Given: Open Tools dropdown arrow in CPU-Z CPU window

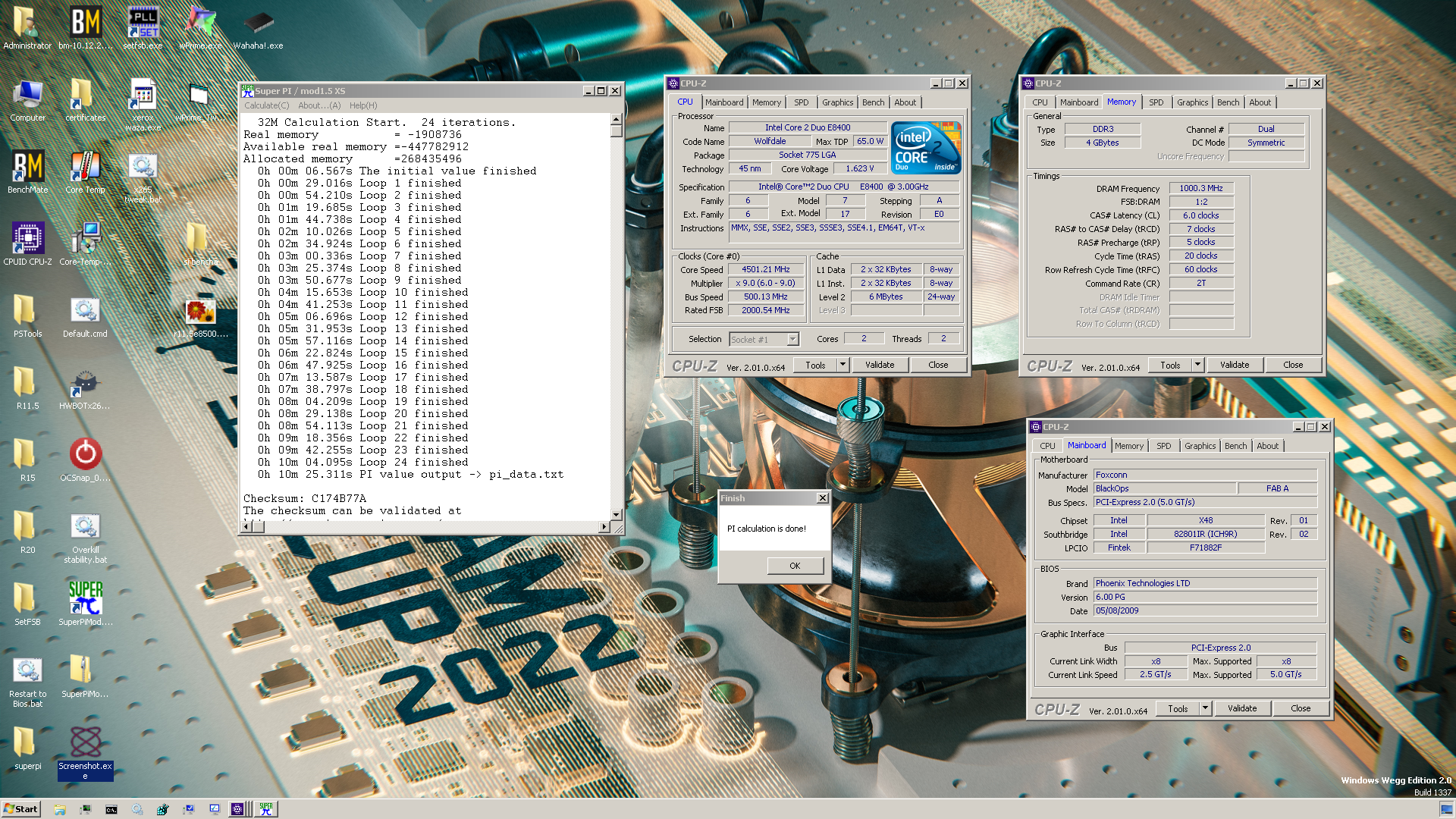Looking at the screenshot, I should pos(843,365).
